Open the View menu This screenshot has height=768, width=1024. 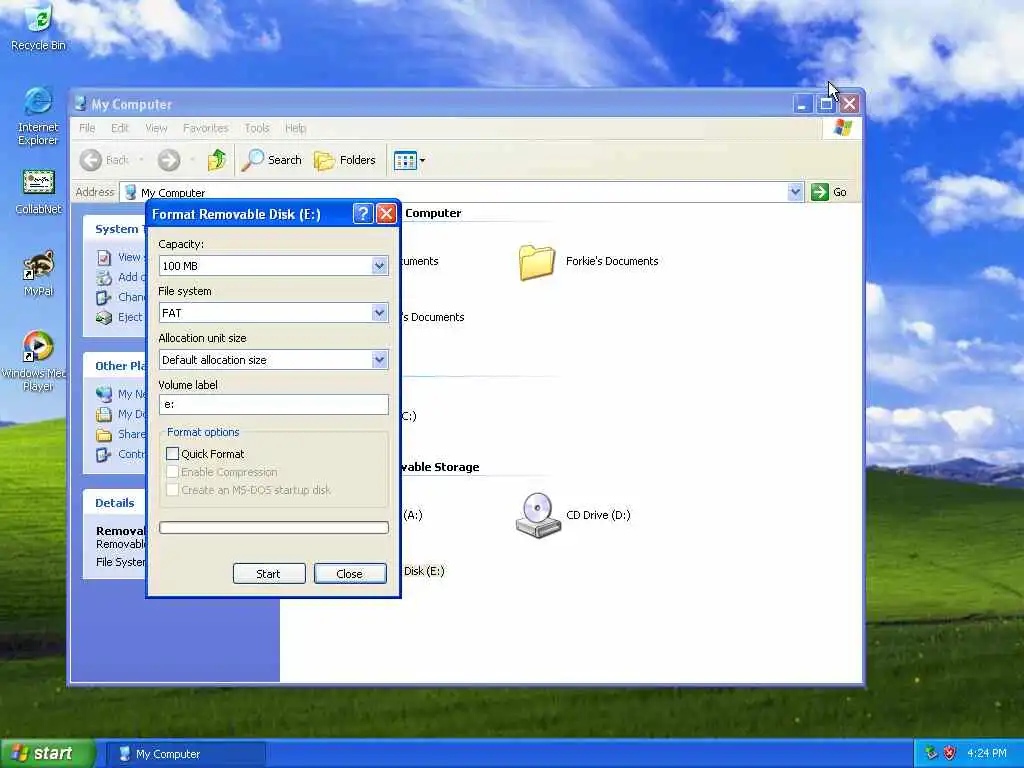coord(156,128)
